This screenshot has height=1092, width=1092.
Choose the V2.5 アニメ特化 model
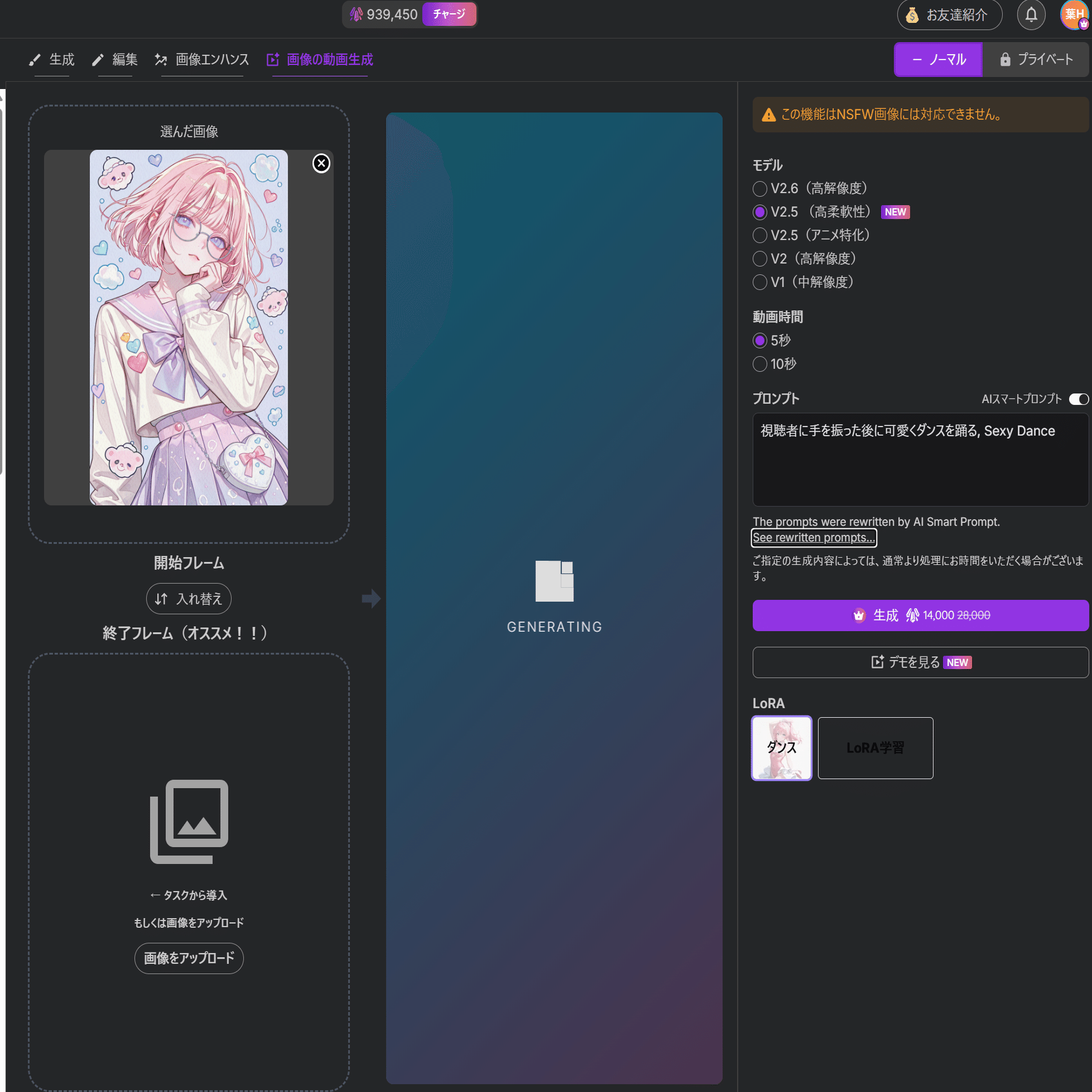click(759, 235)
